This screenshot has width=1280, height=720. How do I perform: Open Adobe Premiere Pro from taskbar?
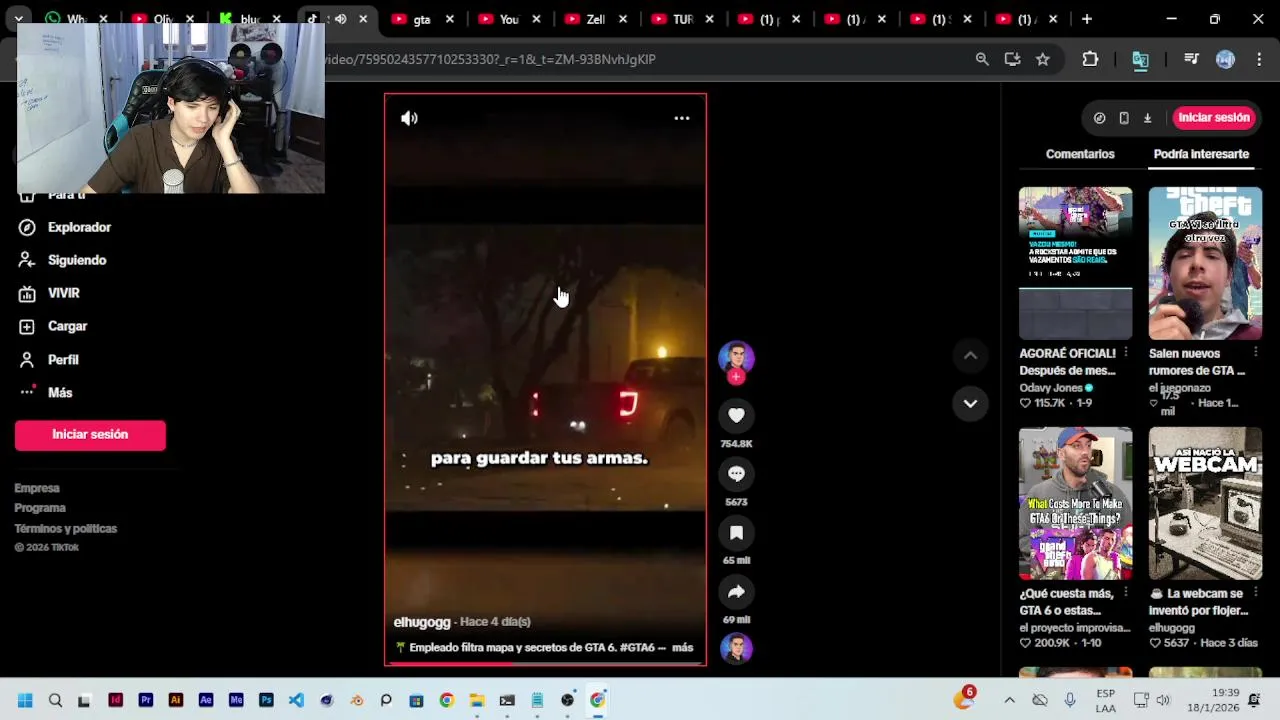pyautogui.click(x=146, y=700)
